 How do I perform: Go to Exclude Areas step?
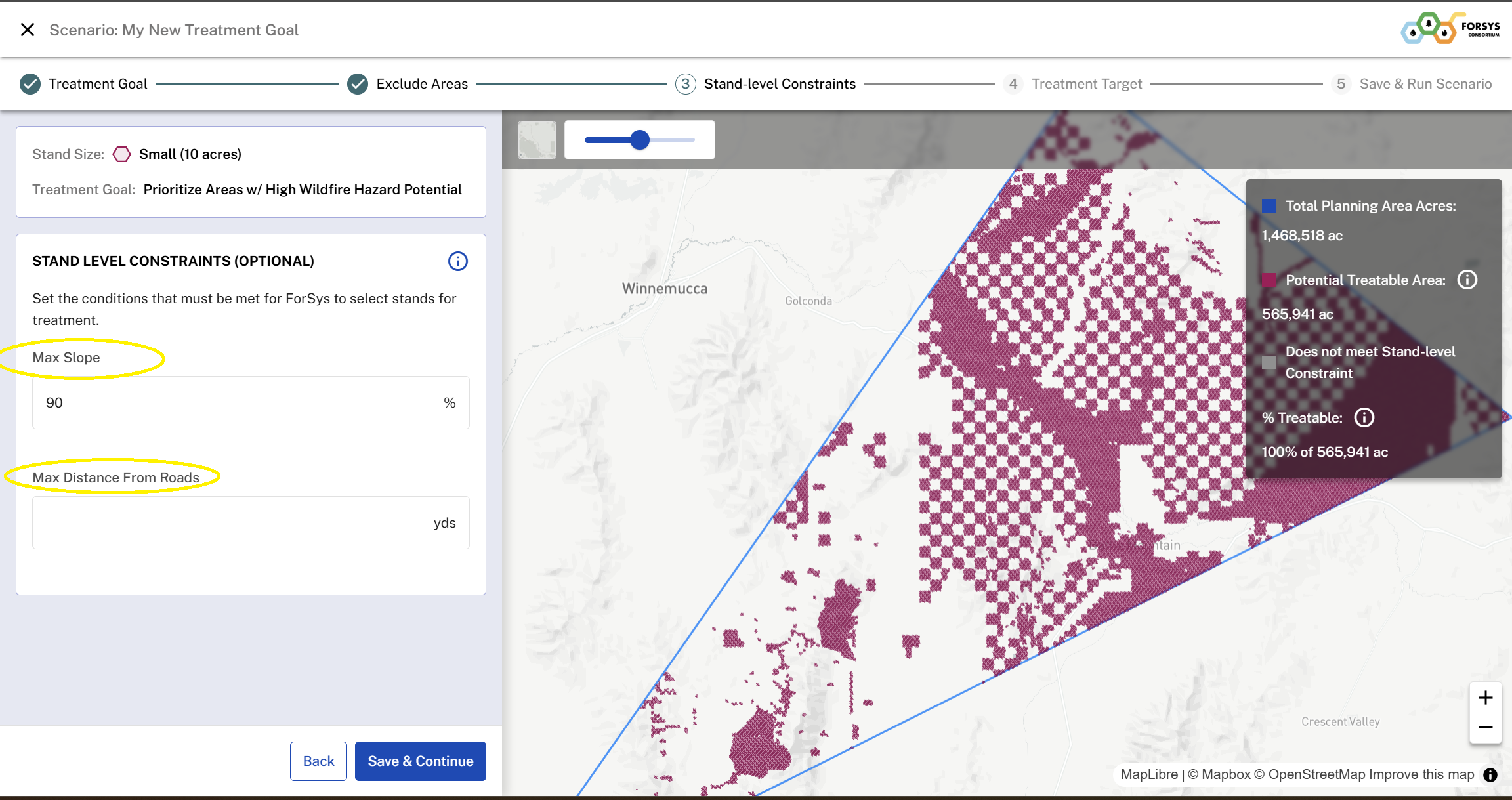coord(421,84)
